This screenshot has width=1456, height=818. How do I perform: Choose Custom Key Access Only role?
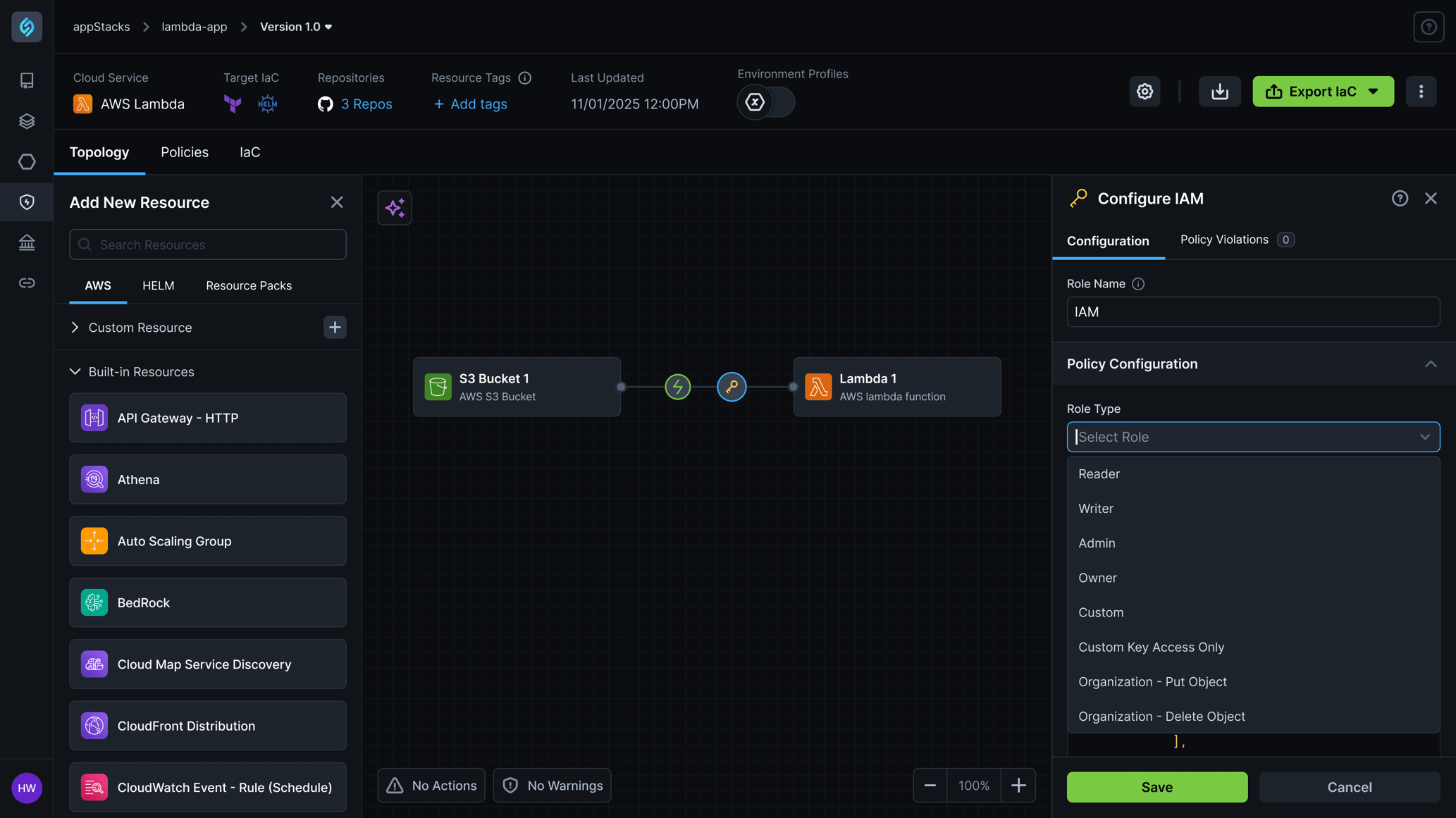click(1253, 646)
